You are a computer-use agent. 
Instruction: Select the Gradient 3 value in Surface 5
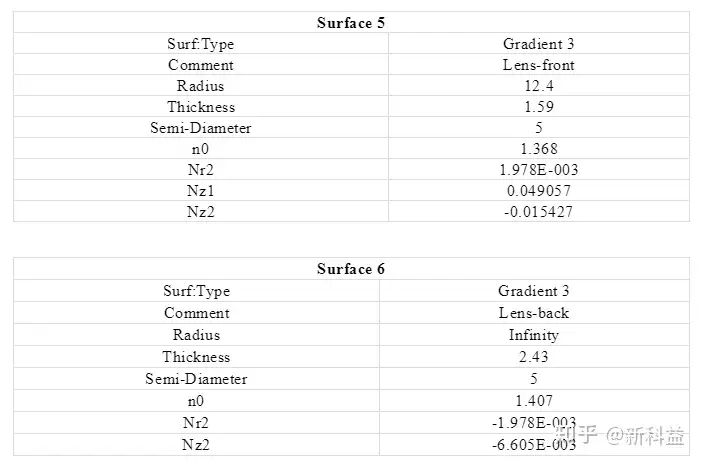pos(539,44)
